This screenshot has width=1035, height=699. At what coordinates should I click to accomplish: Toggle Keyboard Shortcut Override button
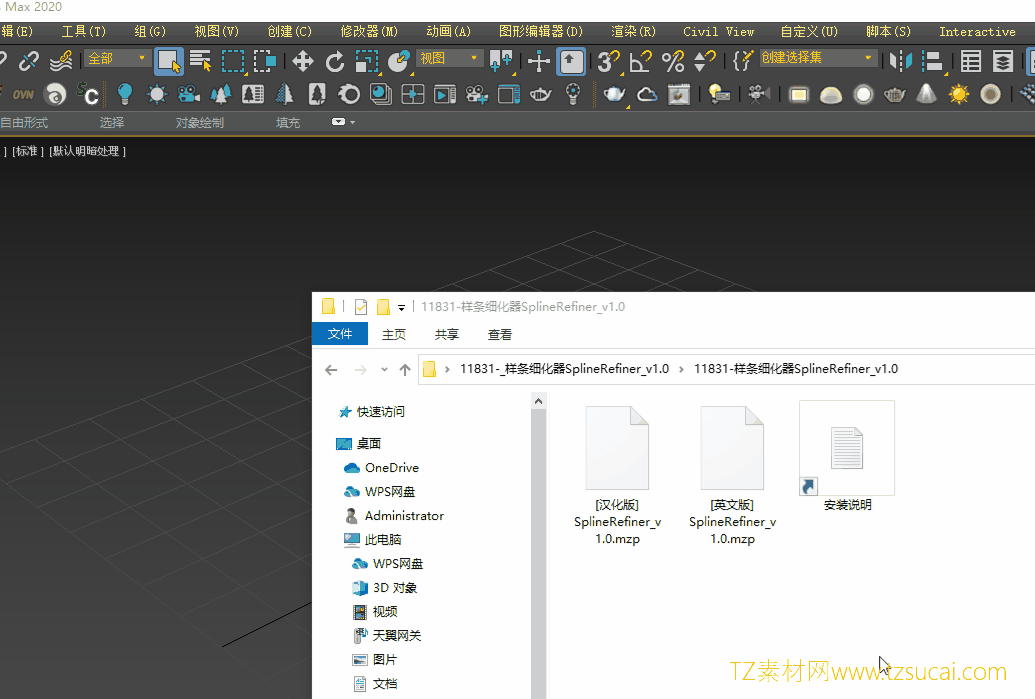pos(571,61)
